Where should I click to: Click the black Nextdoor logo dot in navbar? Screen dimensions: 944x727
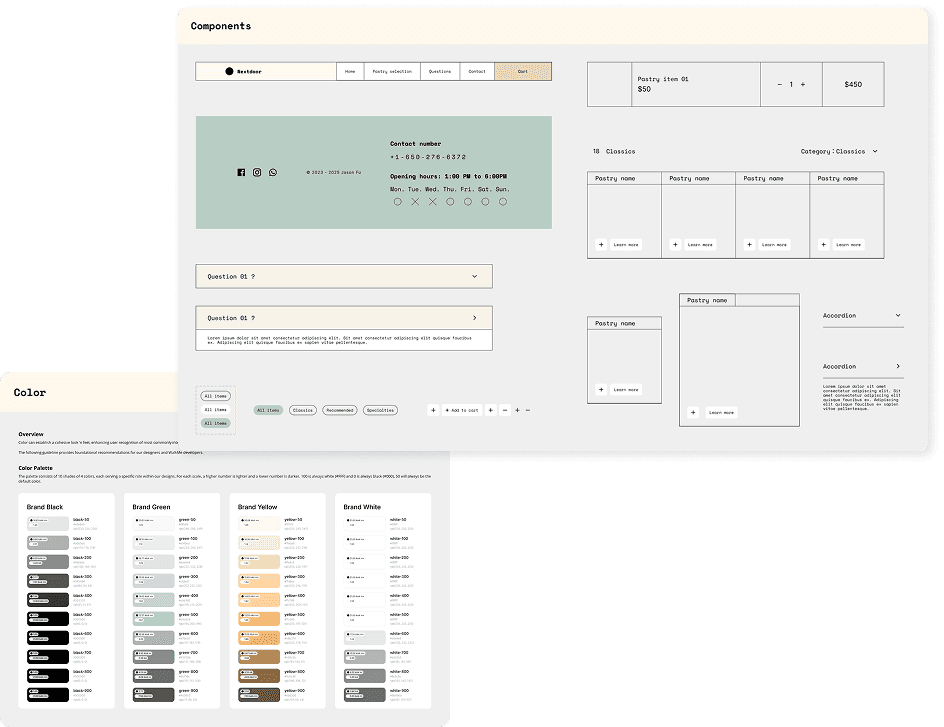229,71
